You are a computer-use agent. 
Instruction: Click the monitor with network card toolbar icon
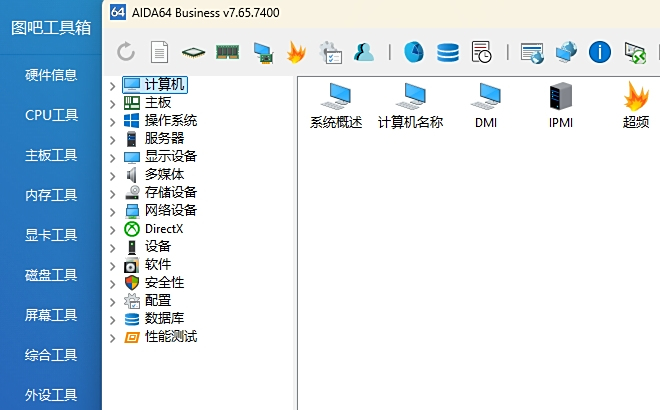[263, 53]
